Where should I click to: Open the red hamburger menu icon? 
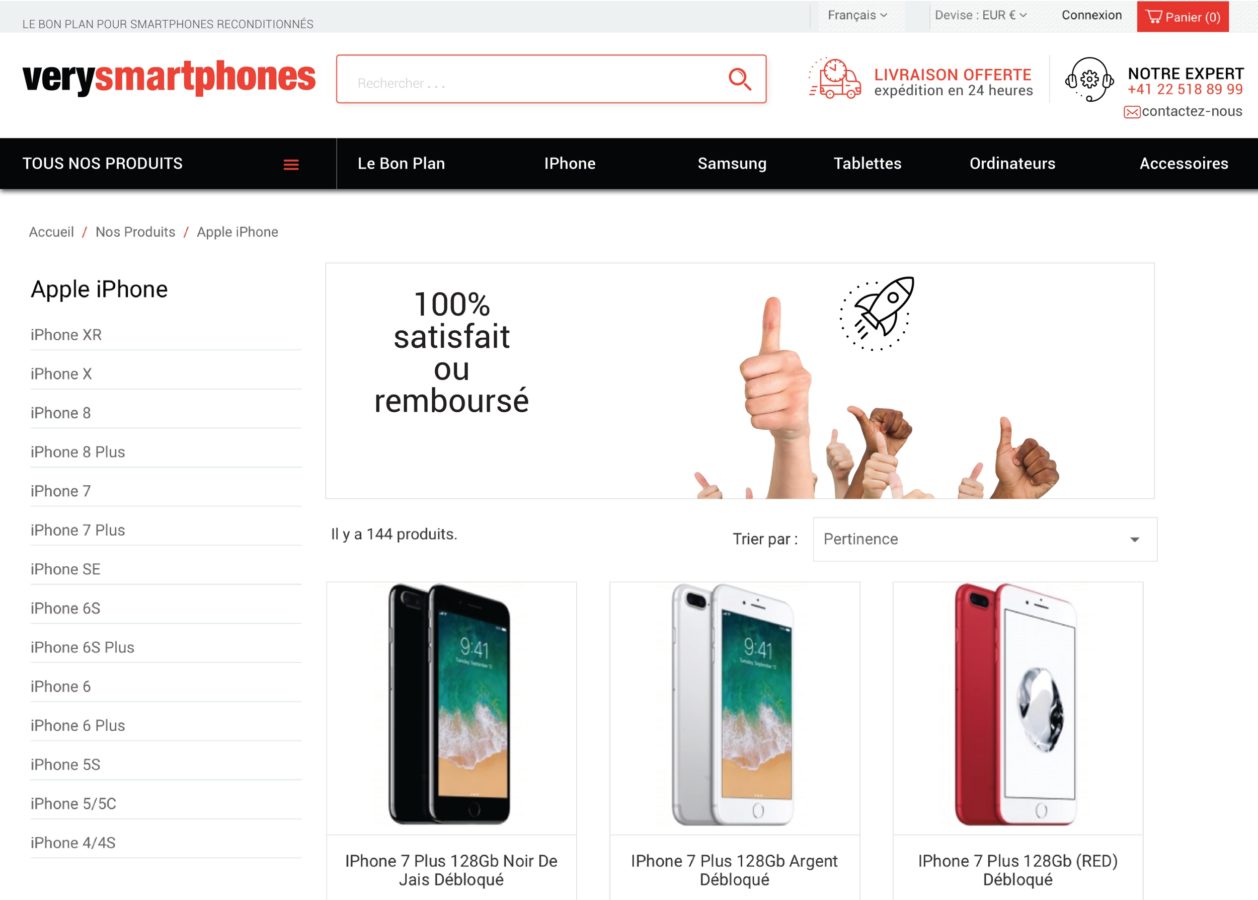291,164
